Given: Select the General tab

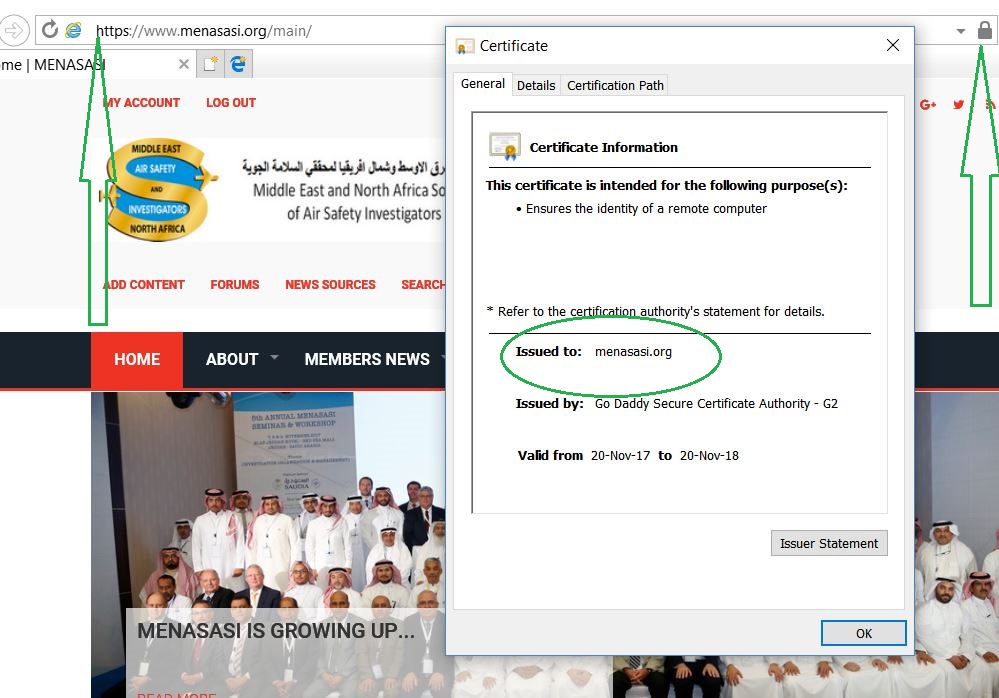Looking at the screenshot, I should coord(482,83).
